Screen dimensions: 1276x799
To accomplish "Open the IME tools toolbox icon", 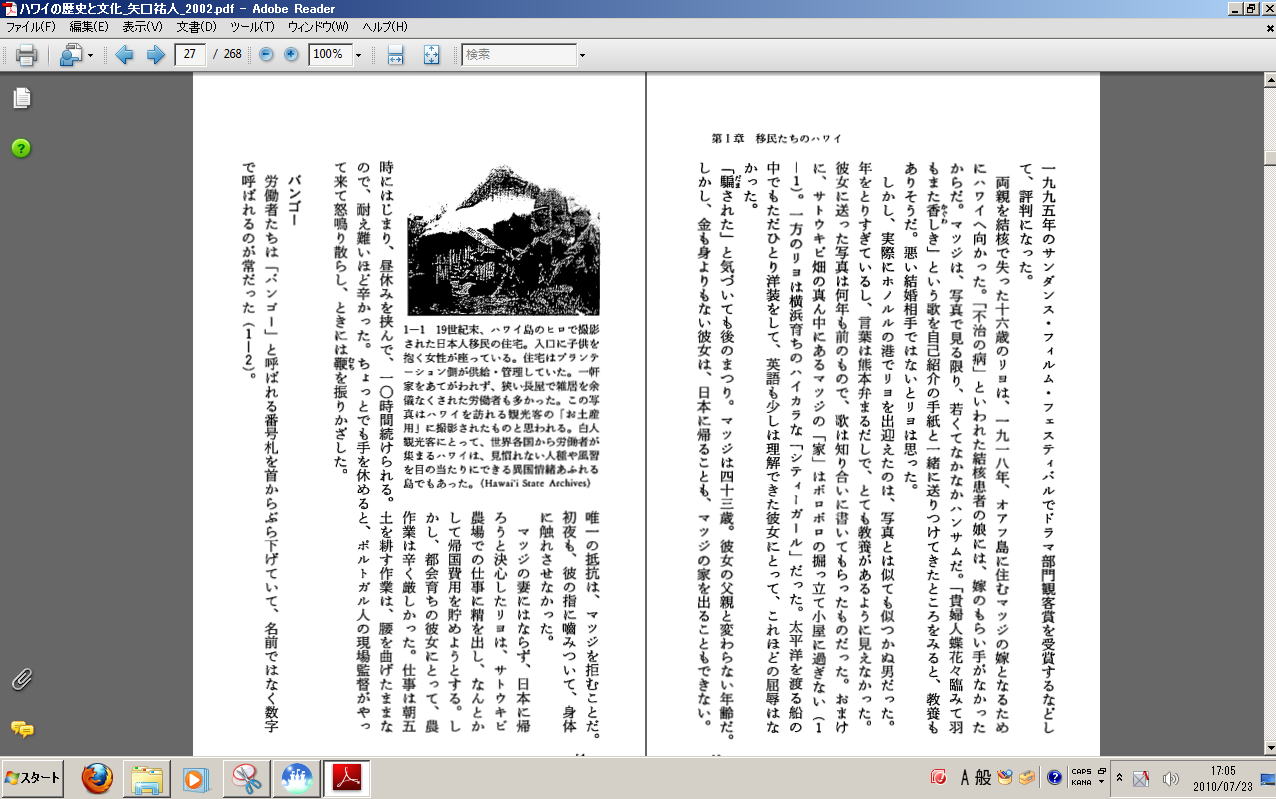I will tap(1026, 777).
